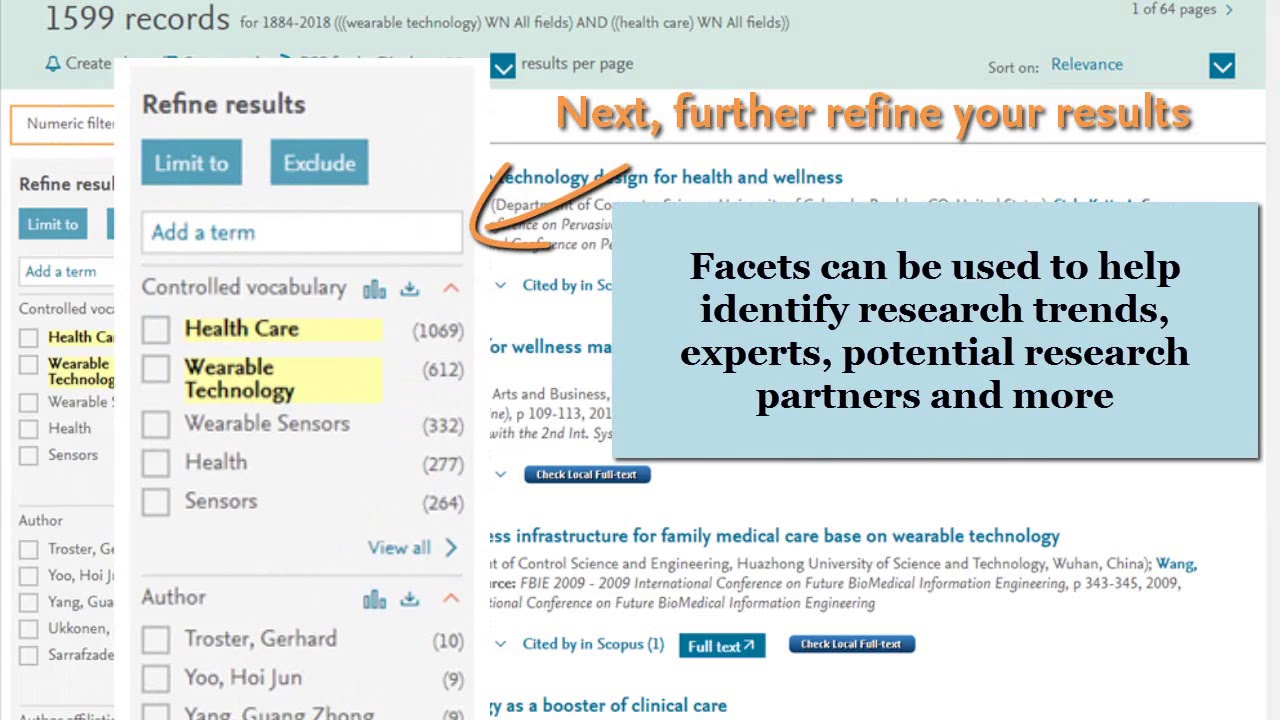Screen dimensions: 1280x720
Task: Open family medical care wearable technology title
Action: pos(774,536)
